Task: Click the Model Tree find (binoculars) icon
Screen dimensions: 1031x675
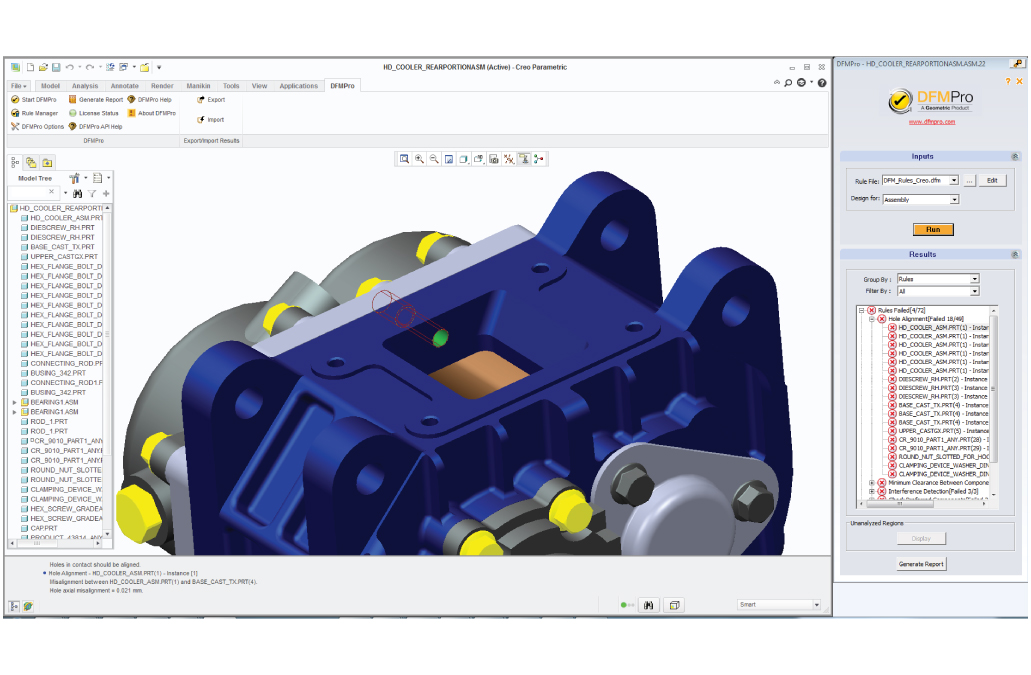Action: coord(78,193)
